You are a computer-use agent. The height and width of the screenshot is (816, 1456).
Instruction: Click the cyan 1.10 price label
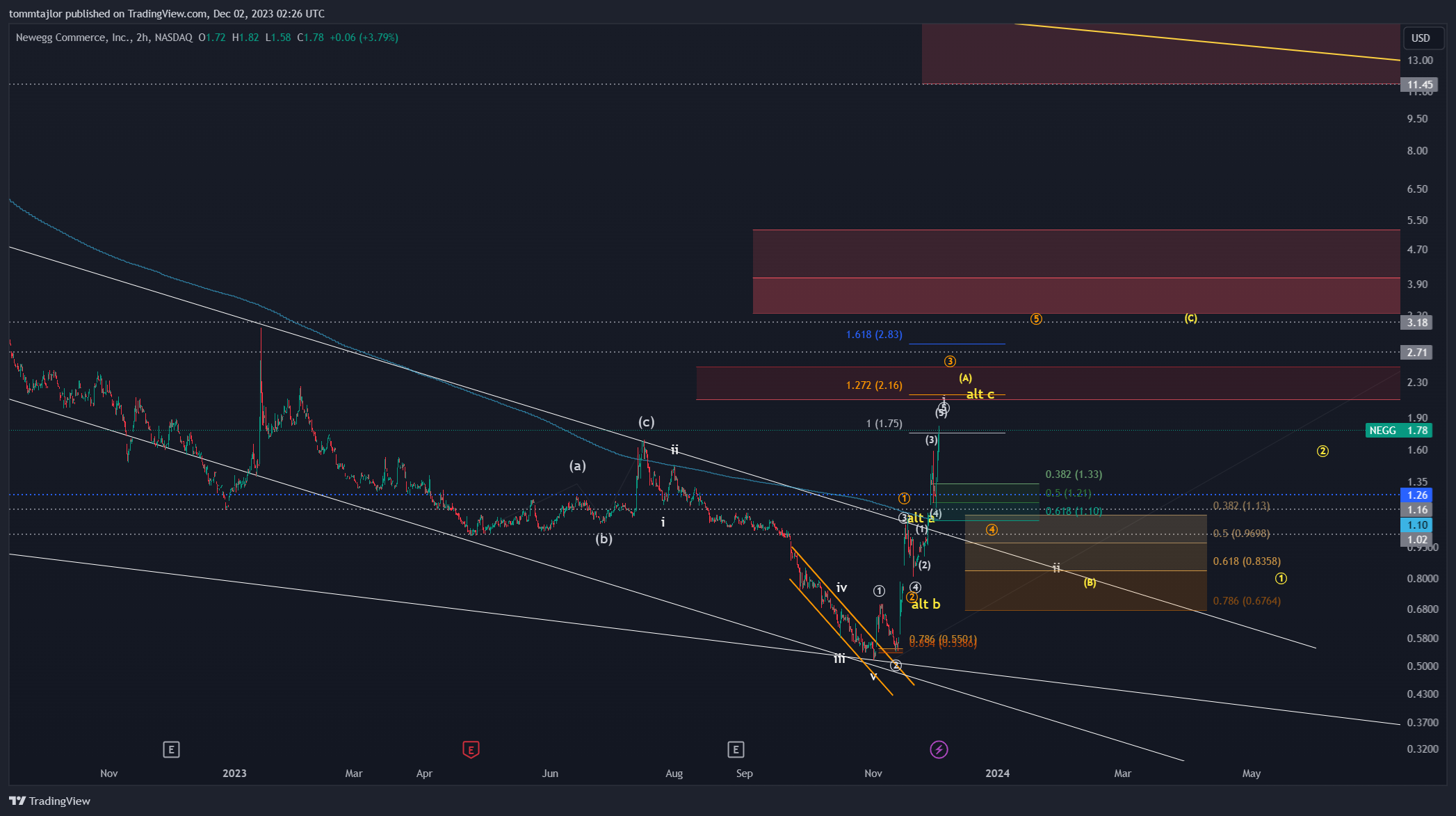[1418, 525]
